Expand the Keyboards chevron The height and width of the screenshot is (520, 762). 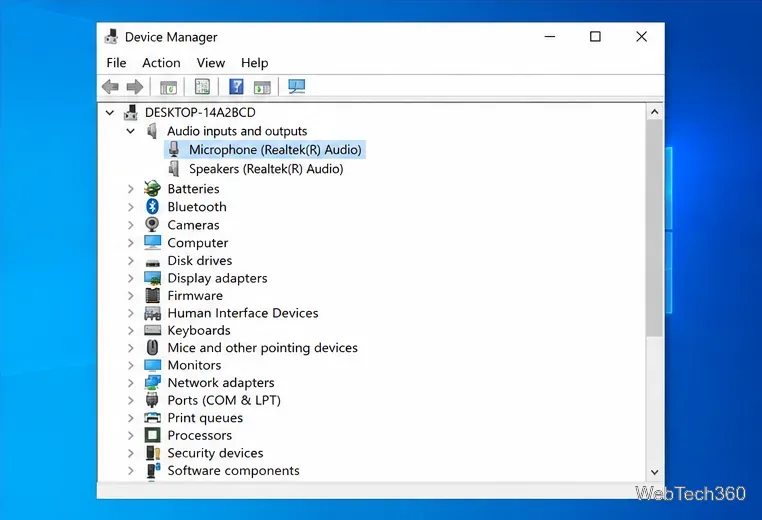(131, 330)
